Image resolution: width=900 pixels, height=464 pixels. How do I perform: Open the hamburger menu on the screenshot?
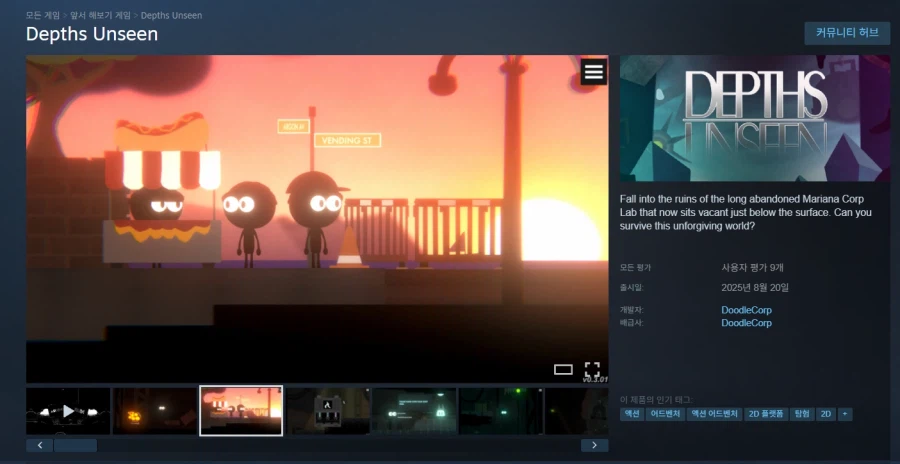tap(593, 72)
